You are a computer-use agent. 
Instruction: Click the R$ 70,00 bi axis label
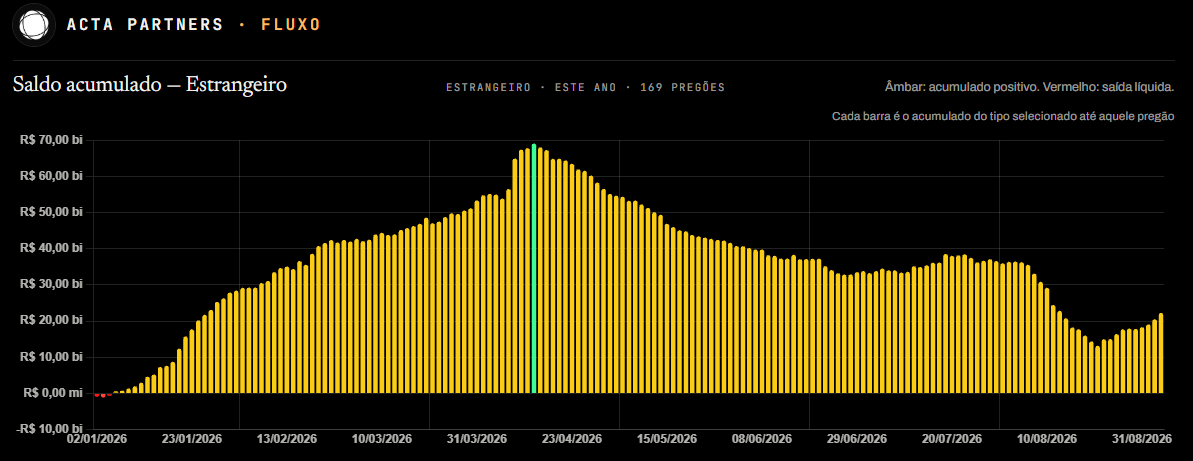point(51,140)
